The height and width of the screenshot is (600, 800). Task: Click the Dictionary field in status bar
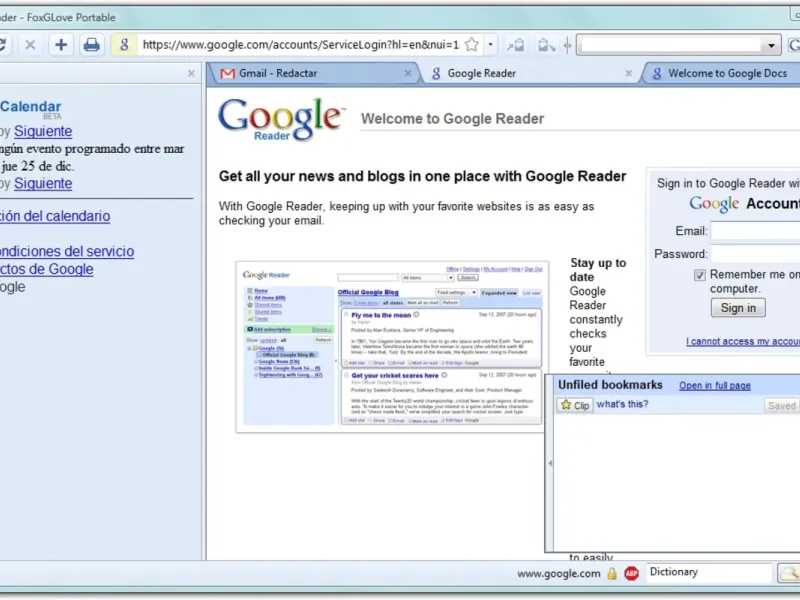(709, 572)
